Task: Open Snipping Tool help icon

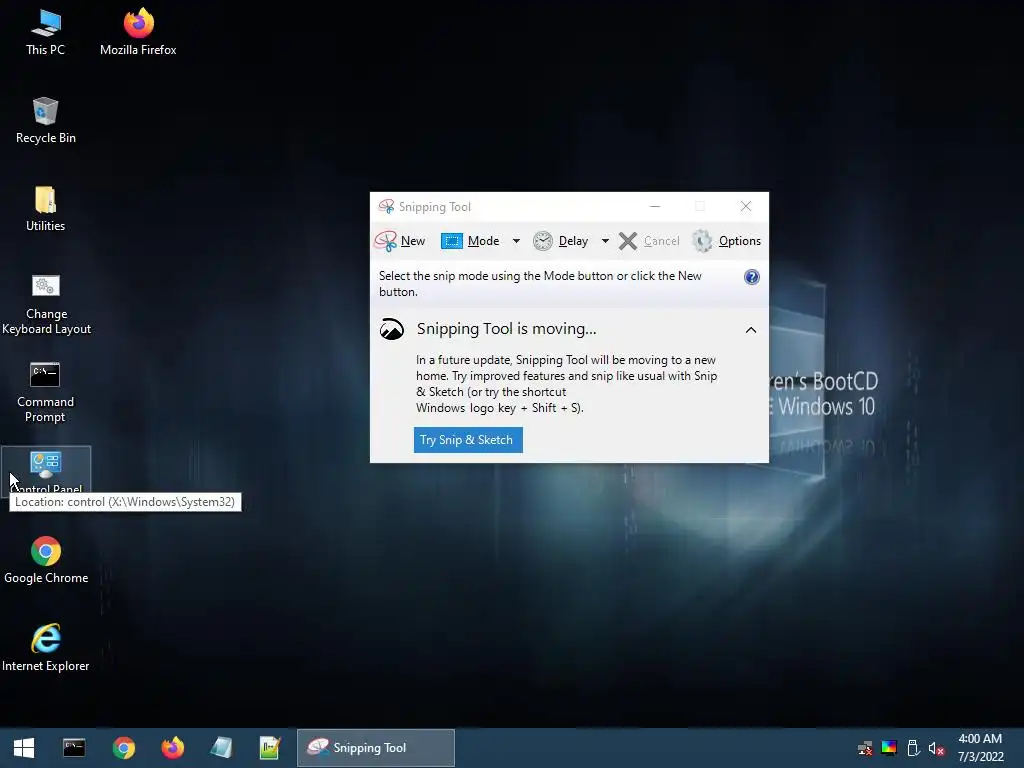Action: (752, 277)
